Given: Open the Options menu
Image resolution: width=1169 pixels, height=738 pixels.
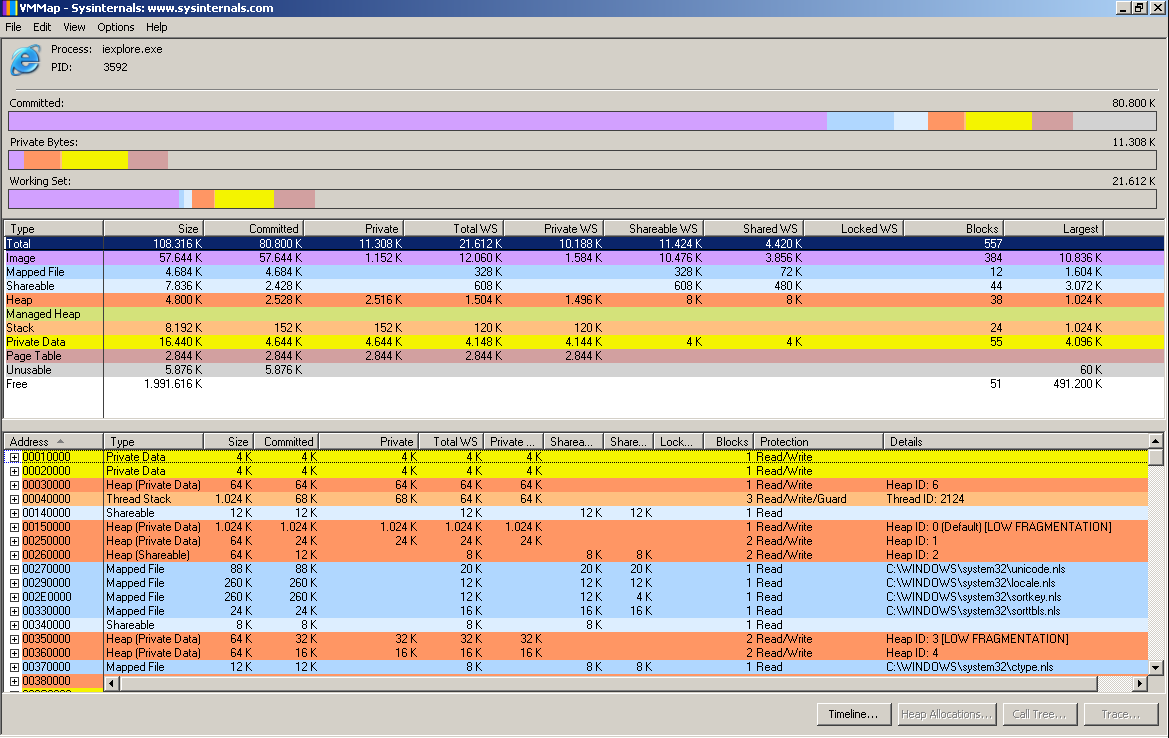Looking at the screenshot, I should pos(115,27).
